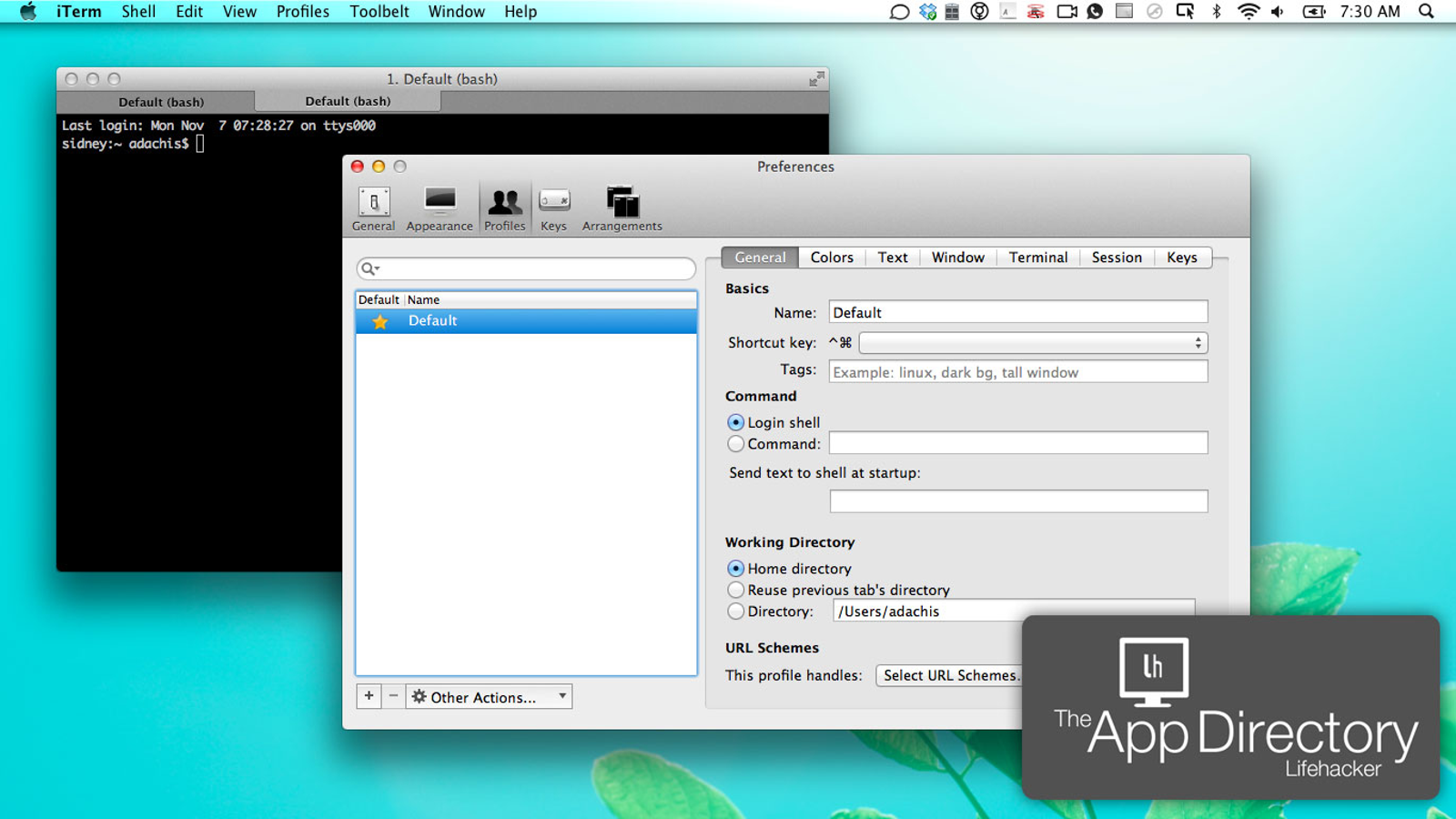Screen dimensions: 1456x819
Task: Open the View menu
Action: click(239, 12)
